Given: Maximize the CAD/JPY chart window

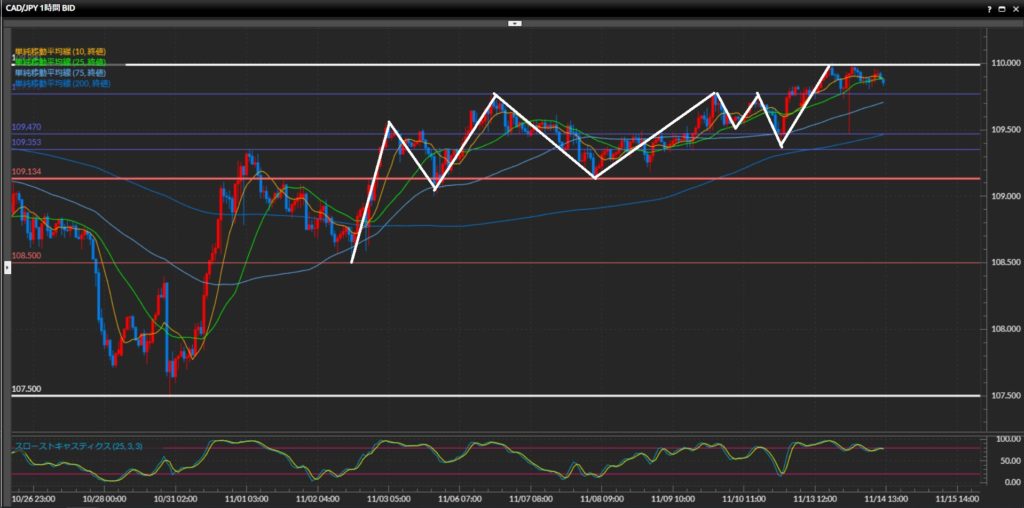Looking at the screenshot, I should pyautogui.click(x=1002, y=8).
